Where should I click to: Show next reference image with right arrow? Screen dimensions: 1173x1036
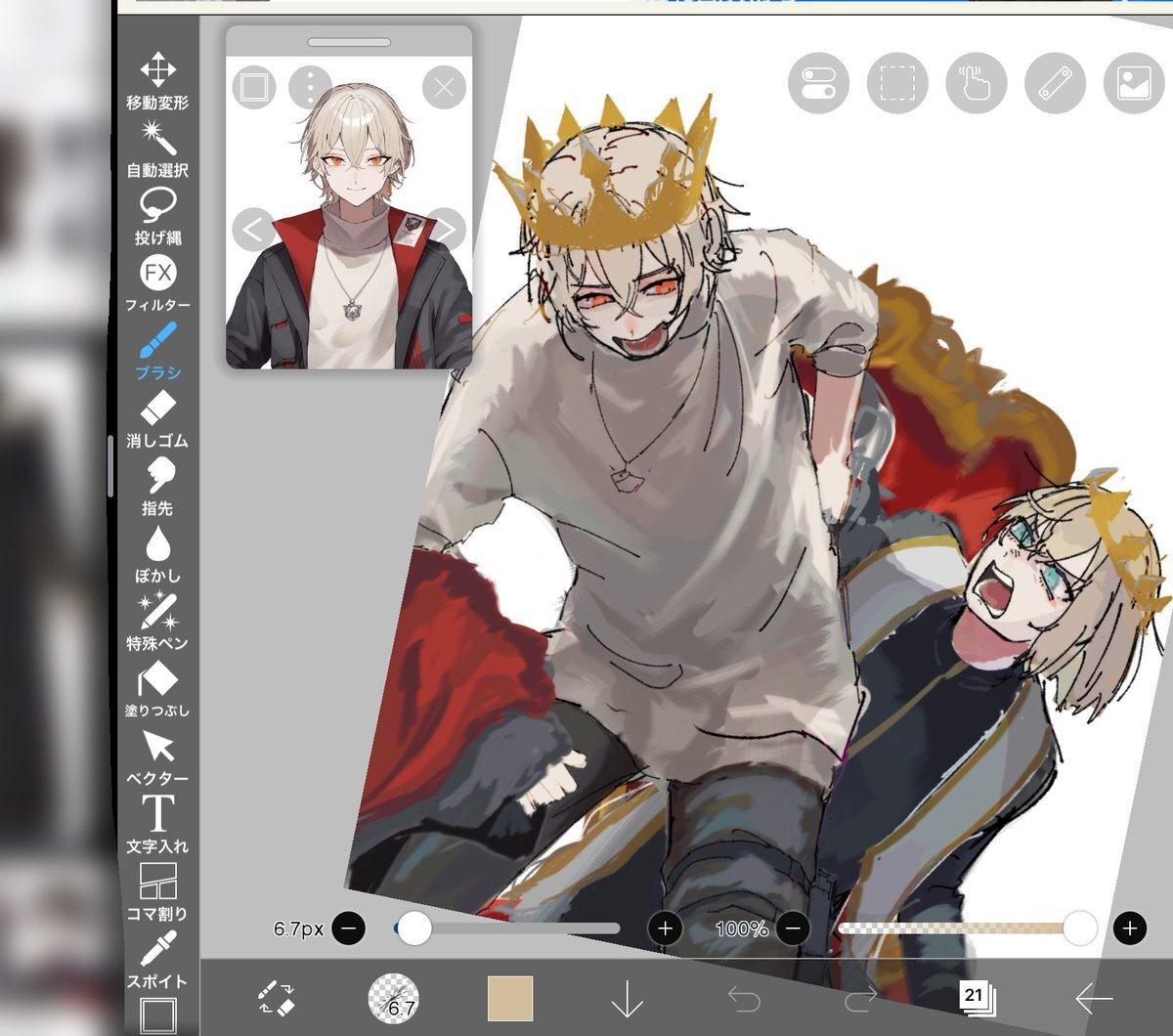(445, 231)
